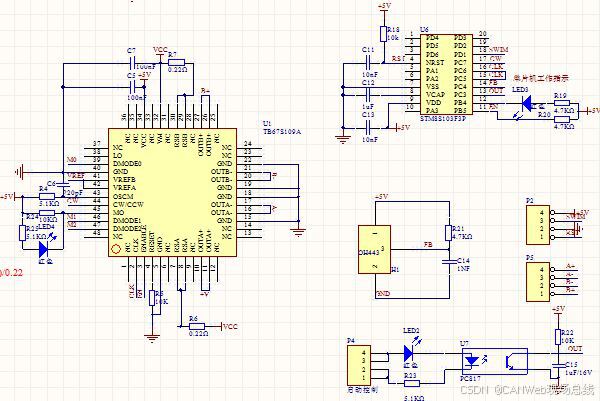
Task: Click the '220pF' value of C6
Action: coord(73,193)
